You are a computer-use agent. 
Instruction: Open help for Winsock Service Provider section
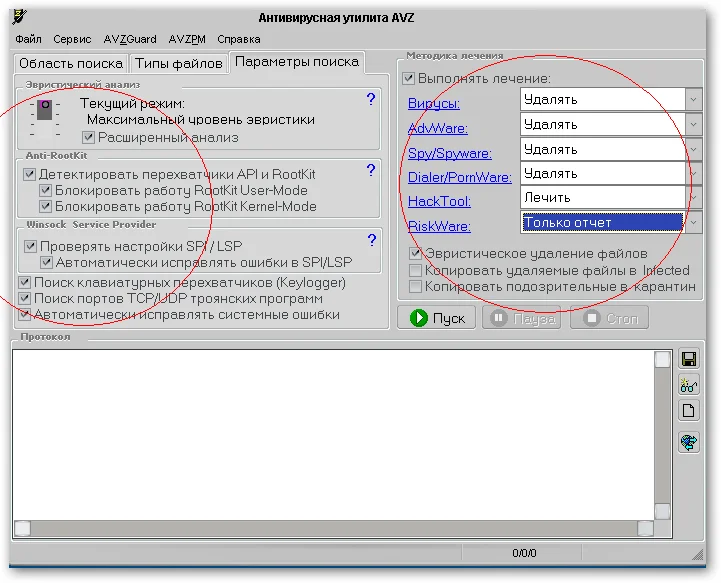(372, 240)
